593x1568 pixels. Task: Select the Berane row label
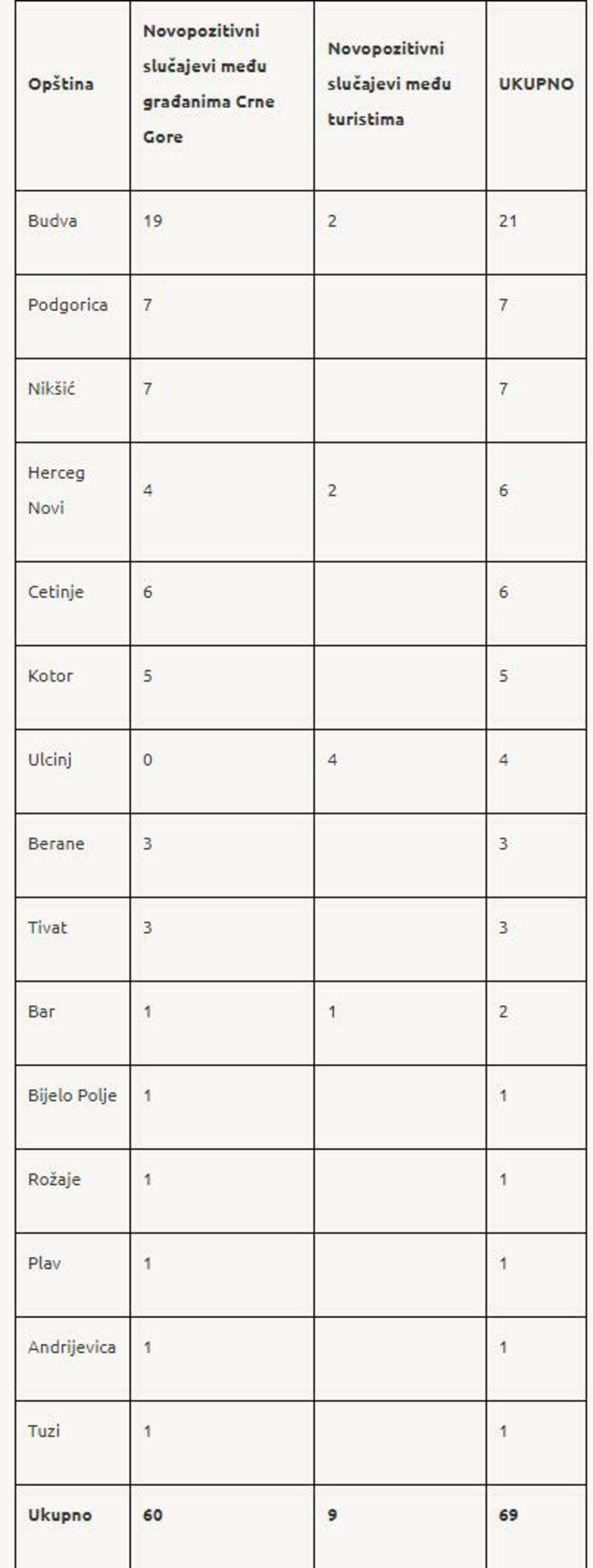click(x=56, y=844)
